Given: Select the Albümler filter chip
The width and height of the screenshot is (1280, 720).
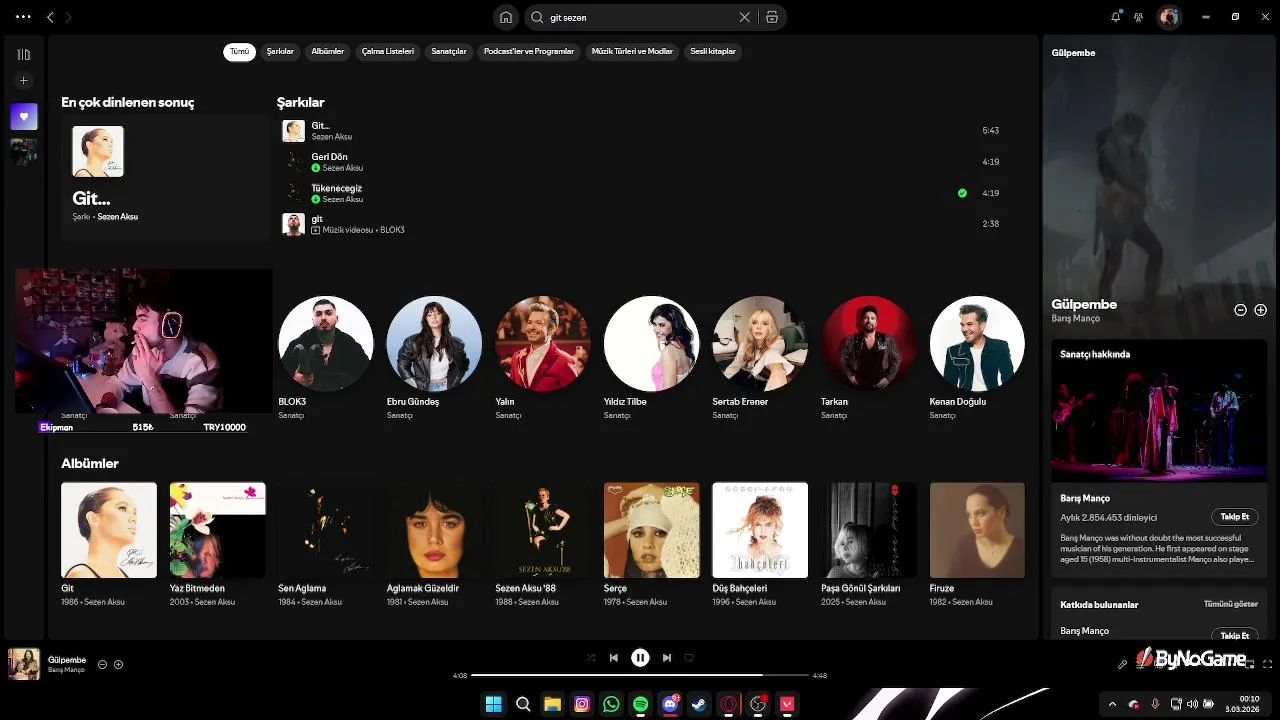Looking at the screenshot, I should [328, 51].
